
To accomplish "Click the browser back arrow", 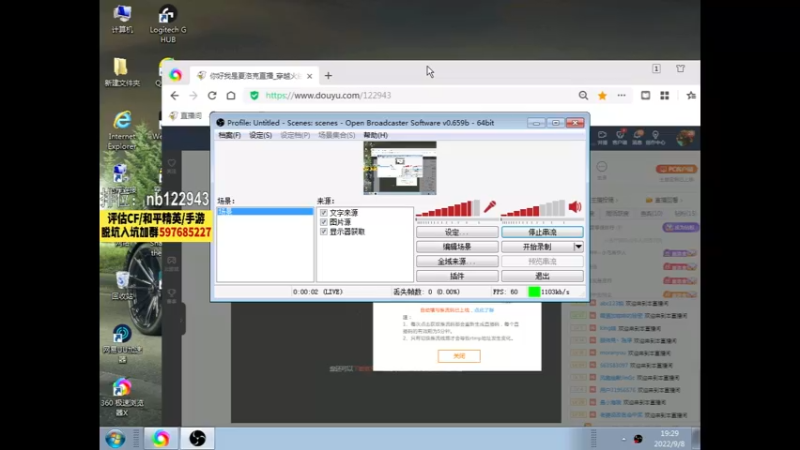I will (174, 95).
